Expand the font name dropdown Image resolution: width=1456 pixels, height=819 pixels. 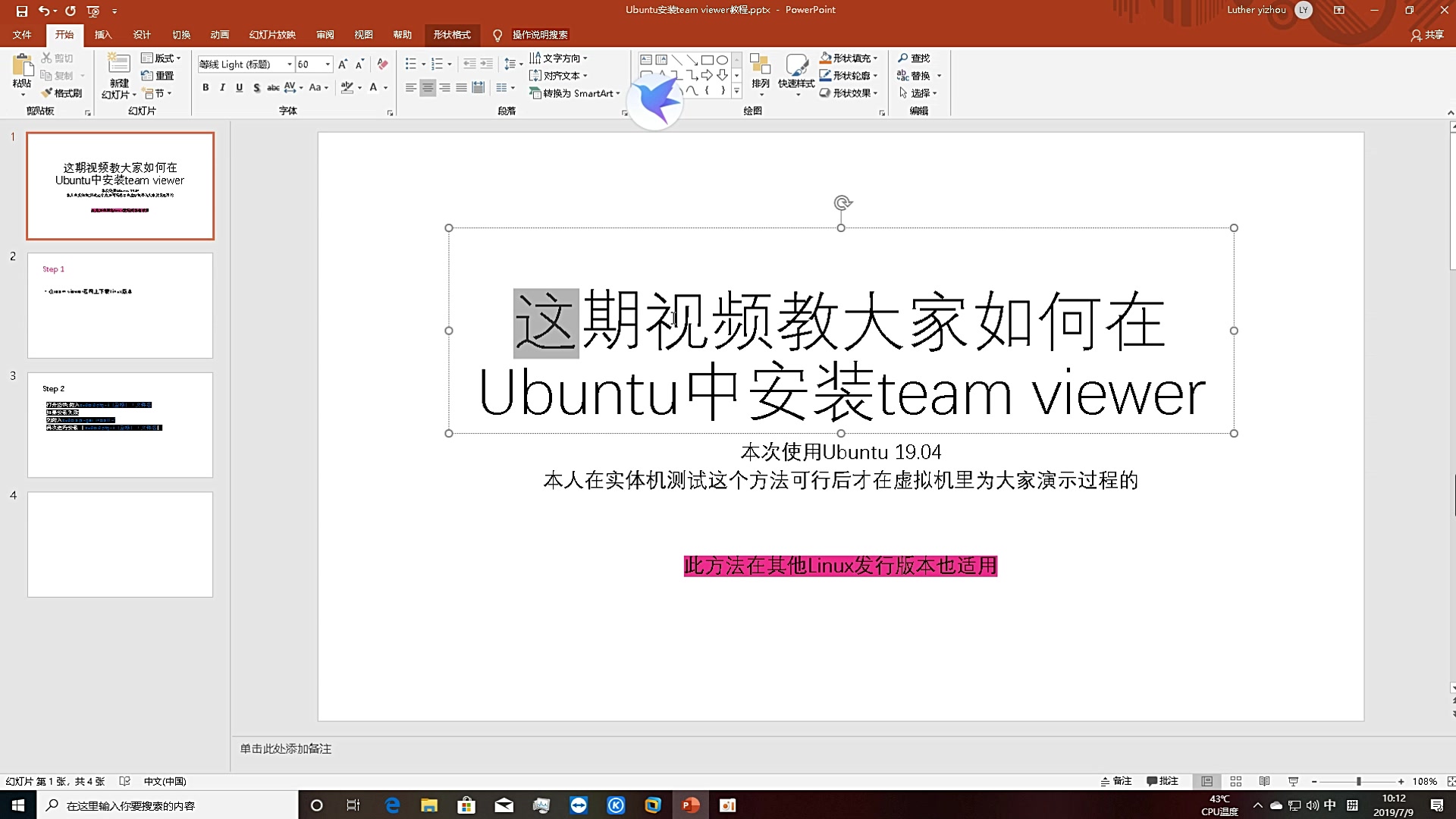click(x=290, y=64)
